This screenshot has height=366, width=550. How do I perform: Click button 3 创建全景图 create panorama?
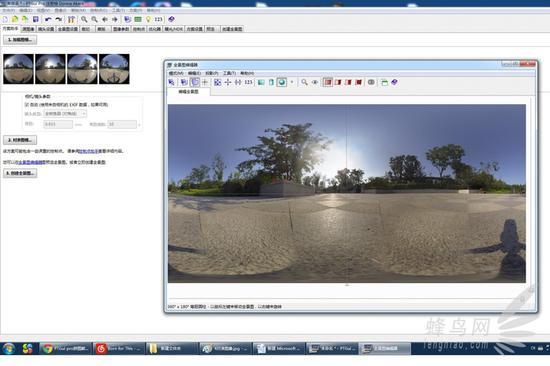[x=20, y=173]
